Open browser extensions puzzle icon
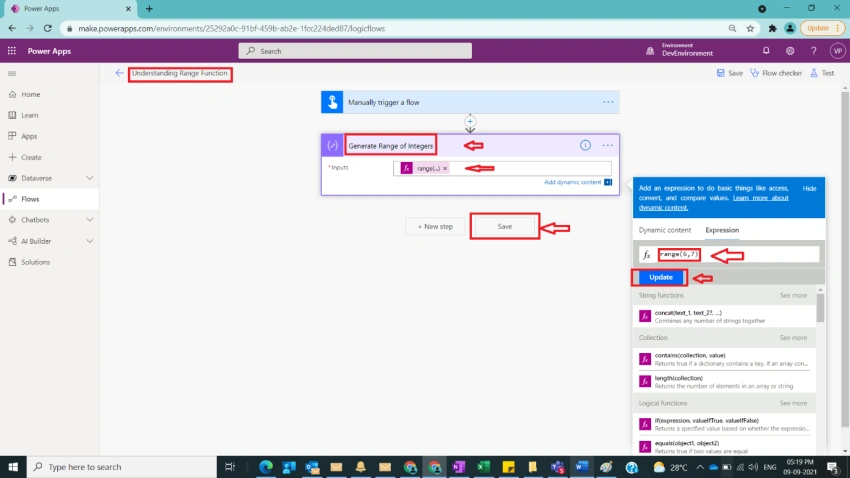 point(772,28)
